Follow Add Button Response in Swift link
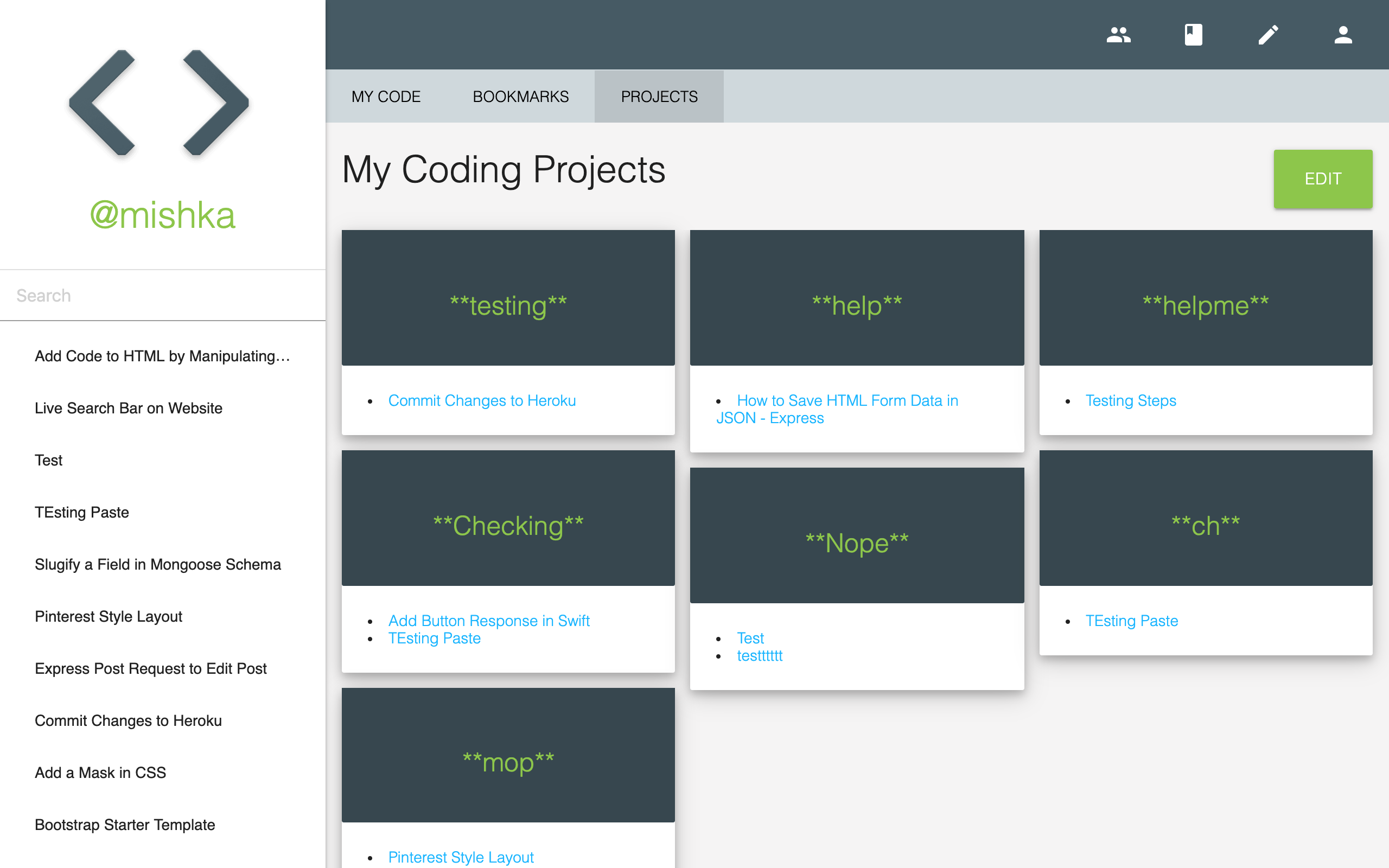Screen dimensions: 1389x868 [x=488, y=621]
